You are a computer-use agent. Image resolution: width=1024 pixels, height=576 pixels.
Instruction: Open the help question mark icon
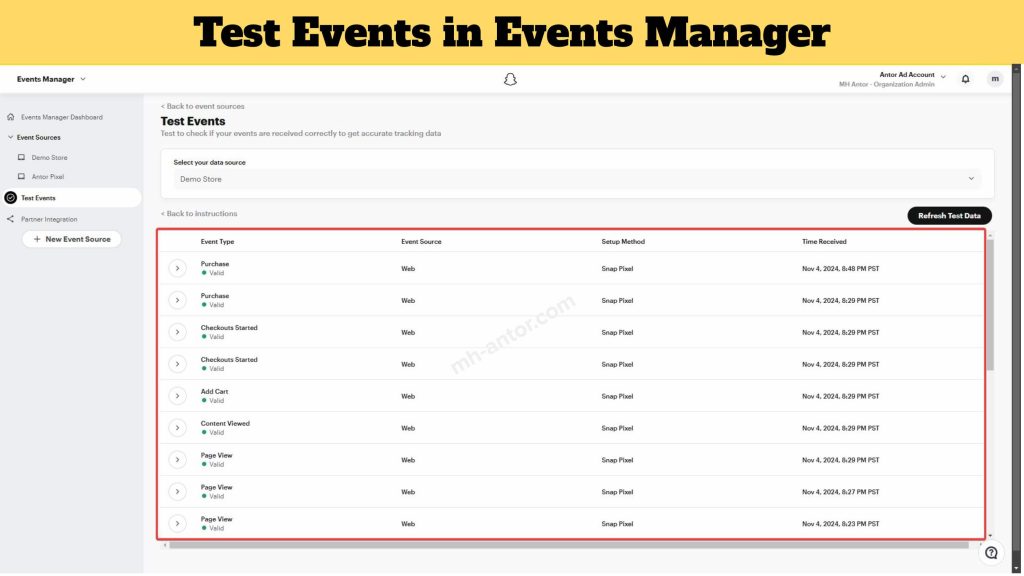click(x=991, y=553)
